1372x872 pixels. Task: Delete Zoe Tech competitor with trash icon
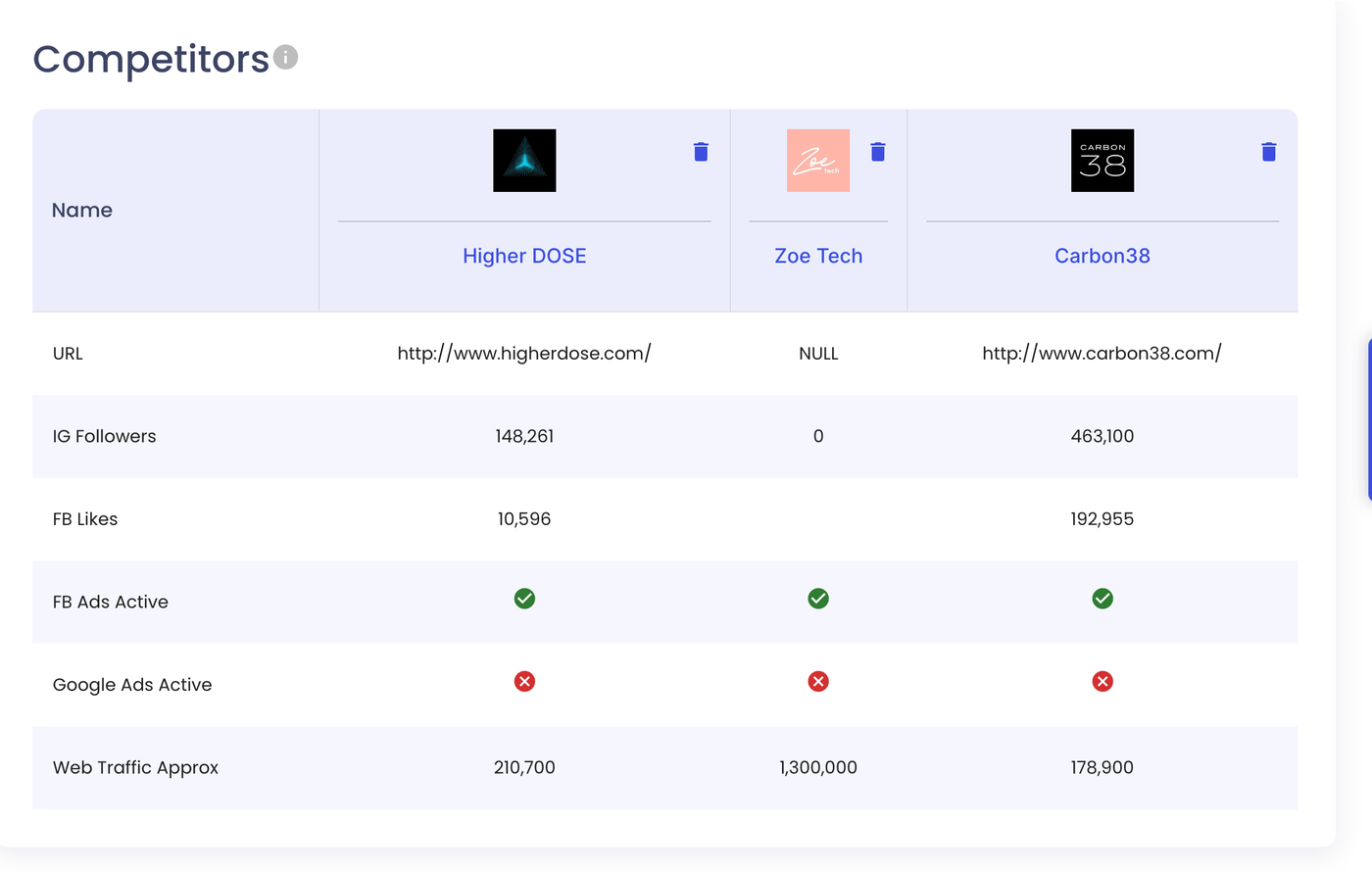(878, 152)
